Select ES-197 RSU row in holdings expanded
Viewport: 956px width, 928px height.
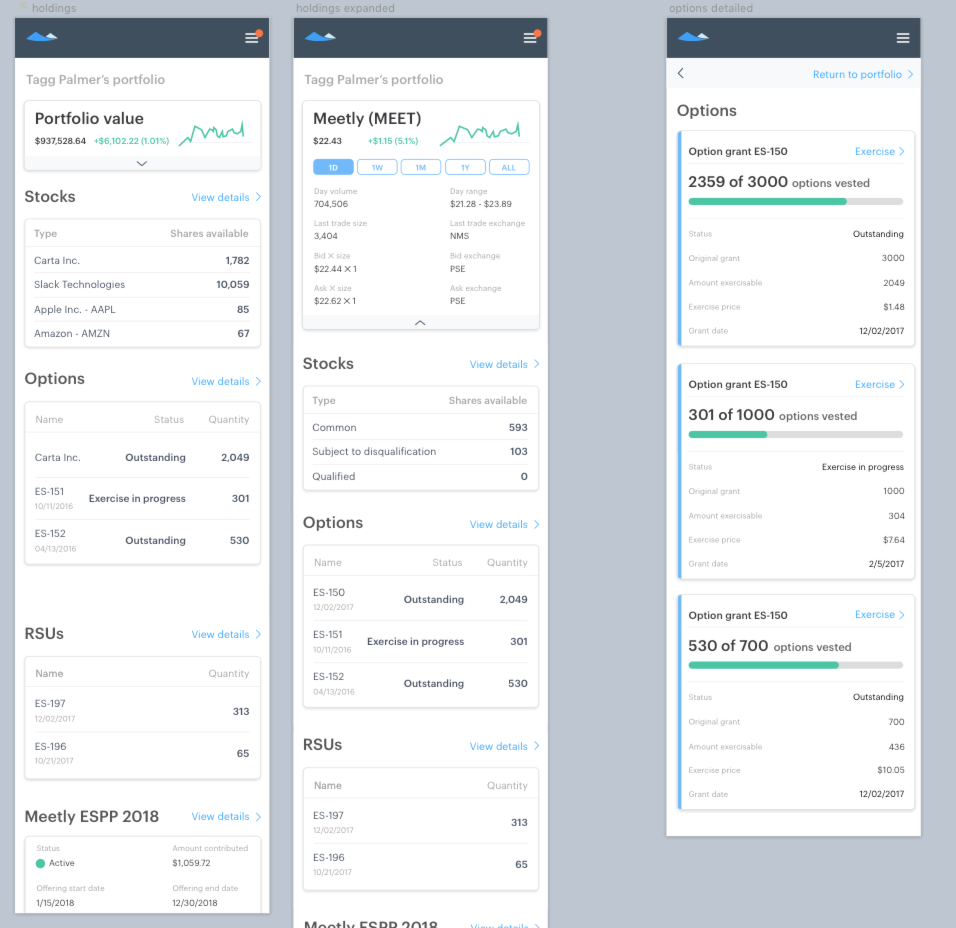tap(420, 822)
